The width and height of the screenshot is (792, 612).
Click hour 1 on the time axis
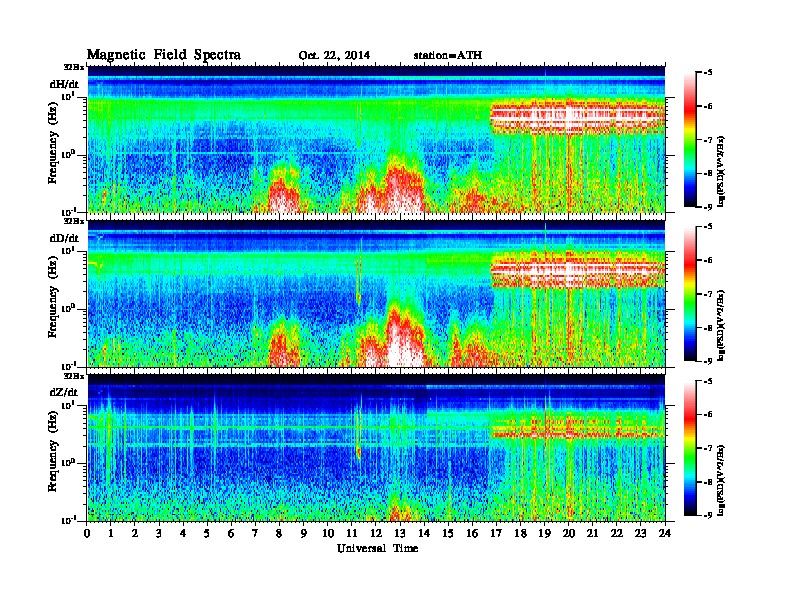point(111,533)
